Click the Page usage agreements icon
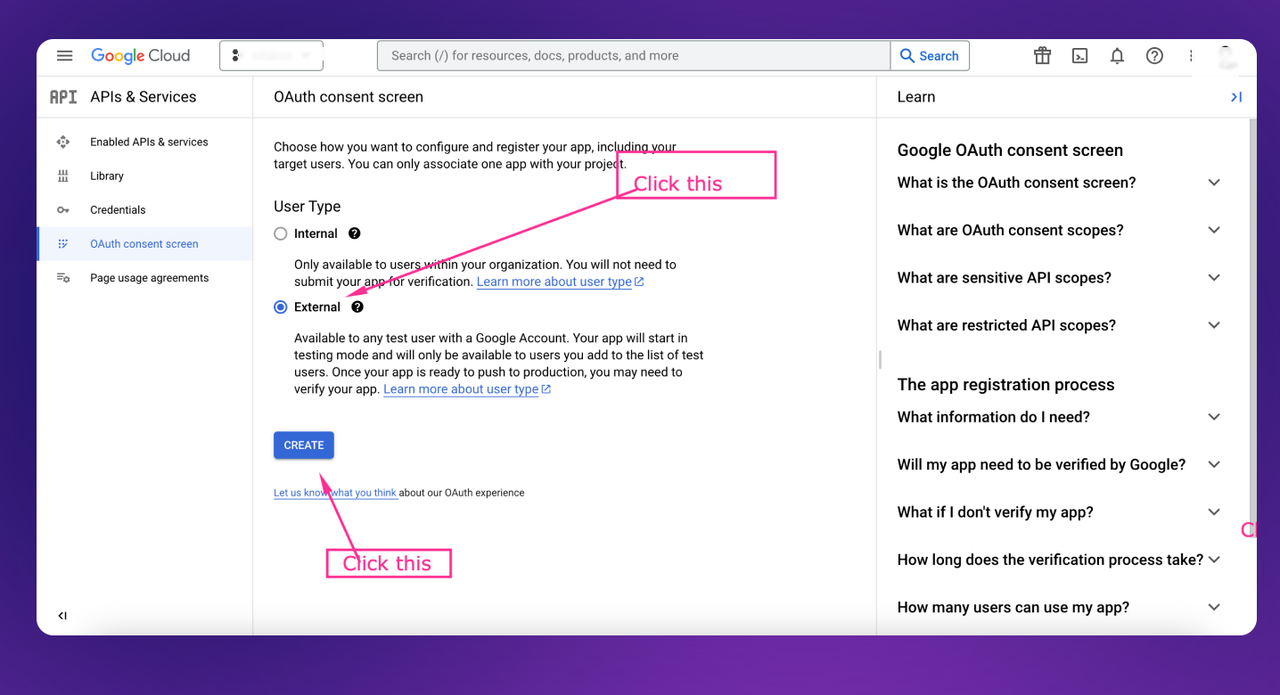1280x695 pixels. point(63,278)
